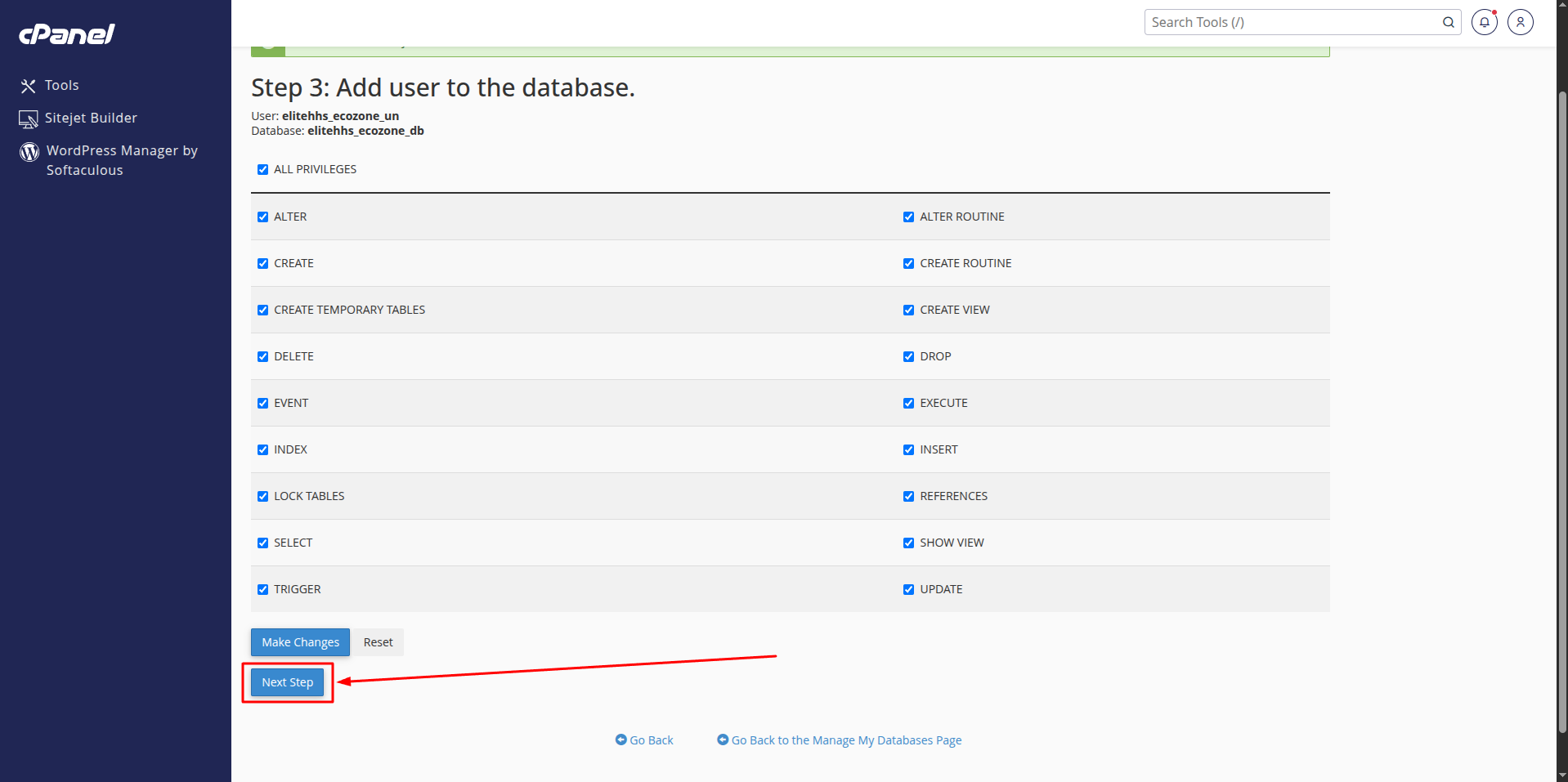
Task: Open notifications bell icon
Action: 1485,22
